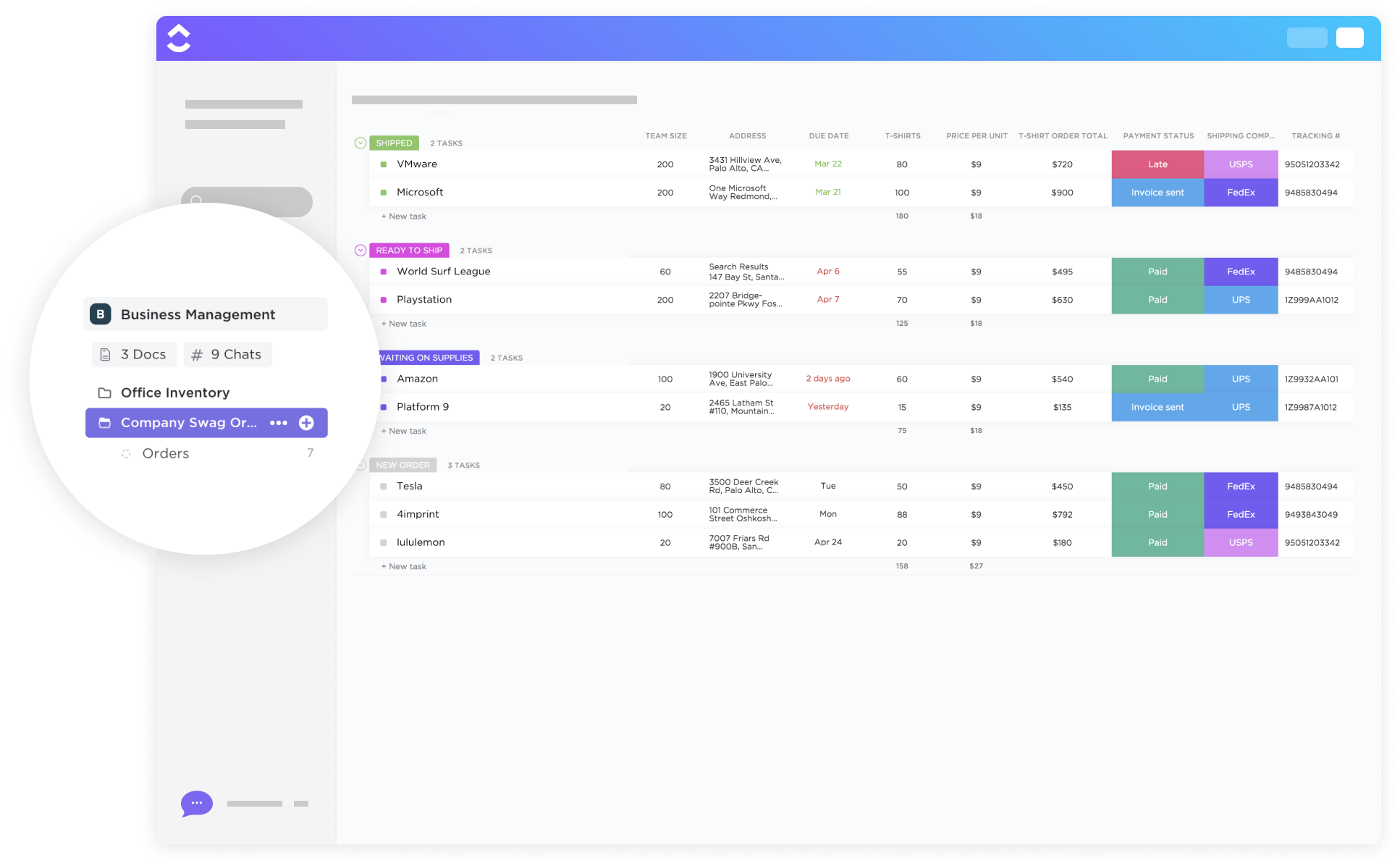1400x866 pixels.
Task: Toggle the VMware task row checkbox
Action: pyautogui.click(x=382, y=165)
